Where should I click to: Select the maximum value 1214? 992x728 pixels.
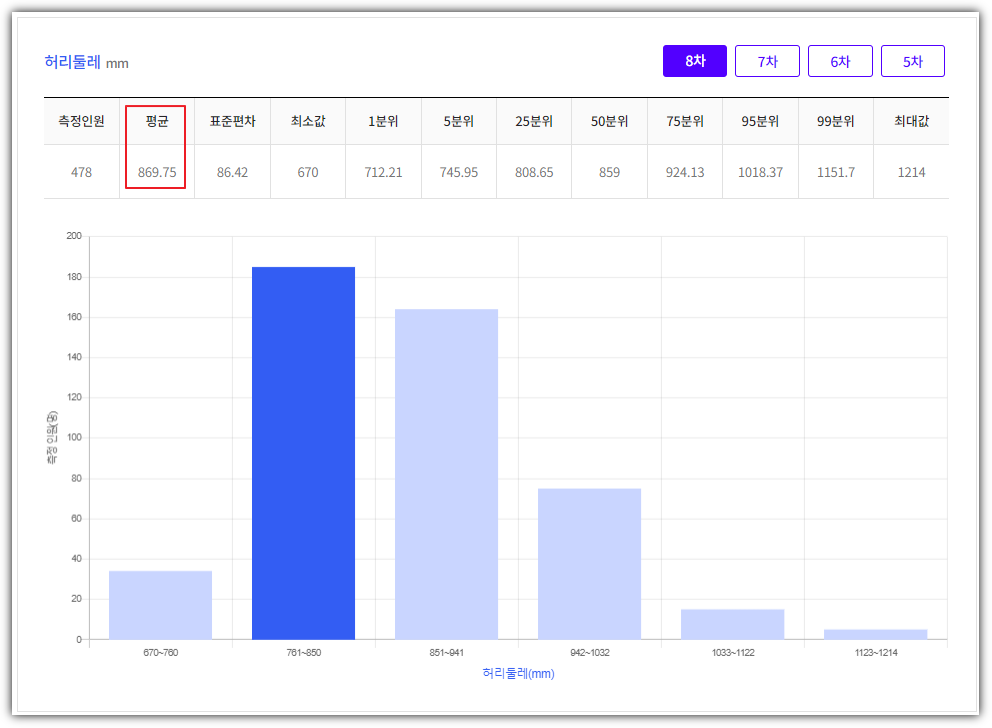point(912,172)
